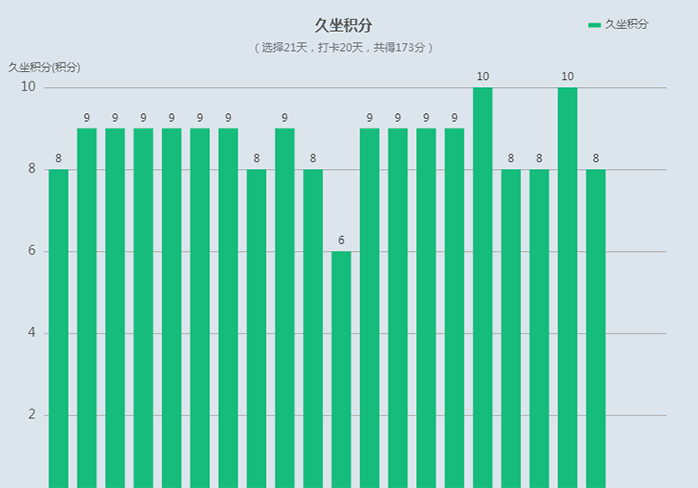
Task: Click the chart title 久坐积分
Action: pos(343,25)
